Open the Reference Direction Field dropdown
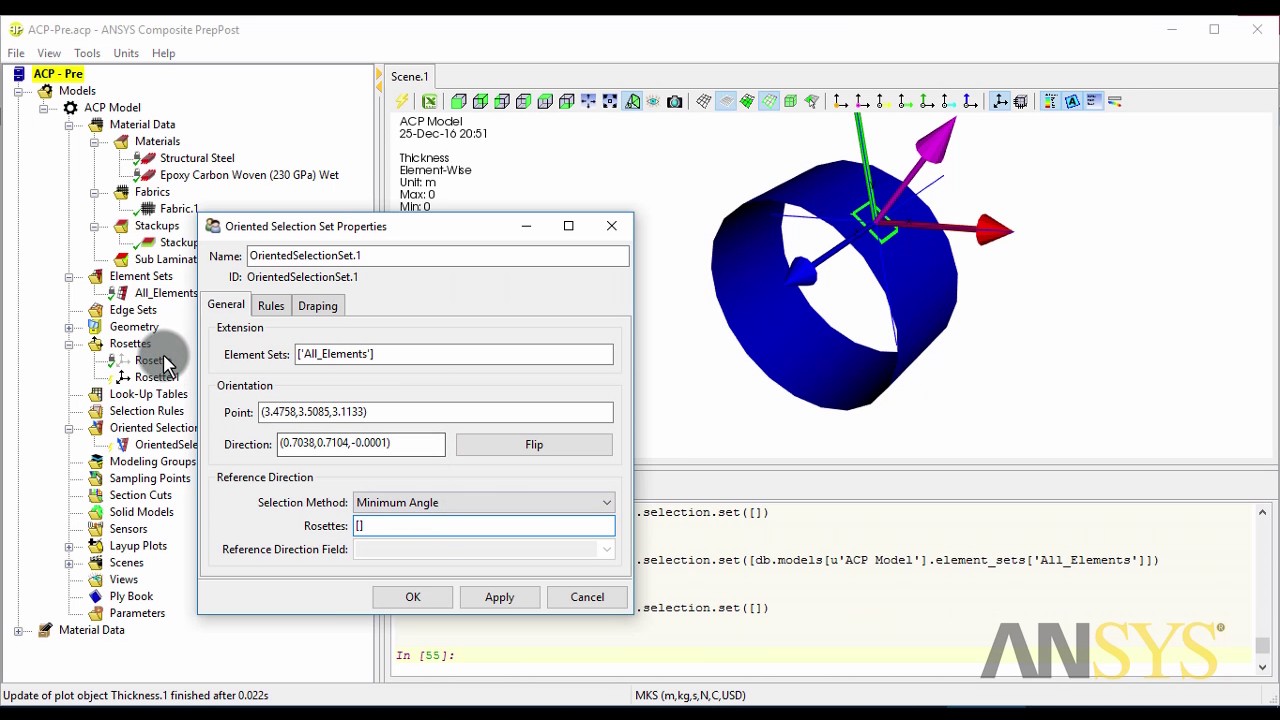Screen dimensions: 1280x720 point(484,549)
